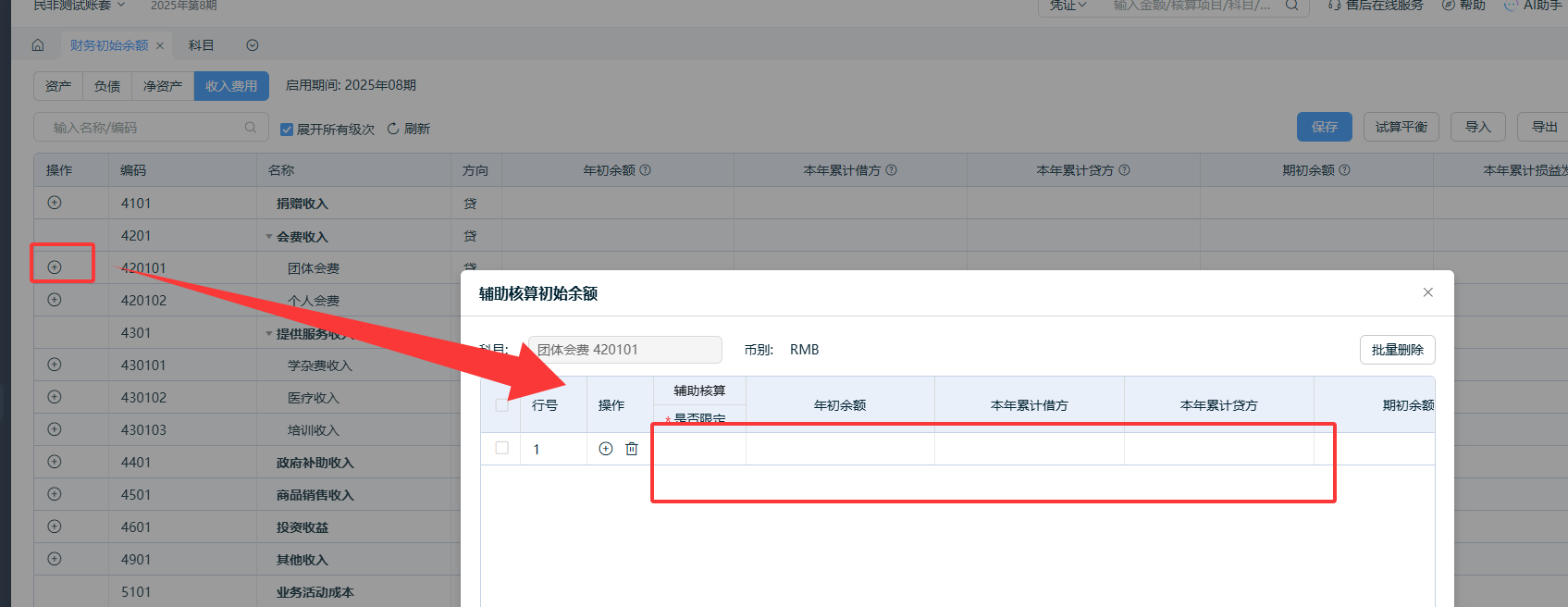The image size is (1568, 607).
Task: Click the 批量删除 button
Action: (1397, 350)
